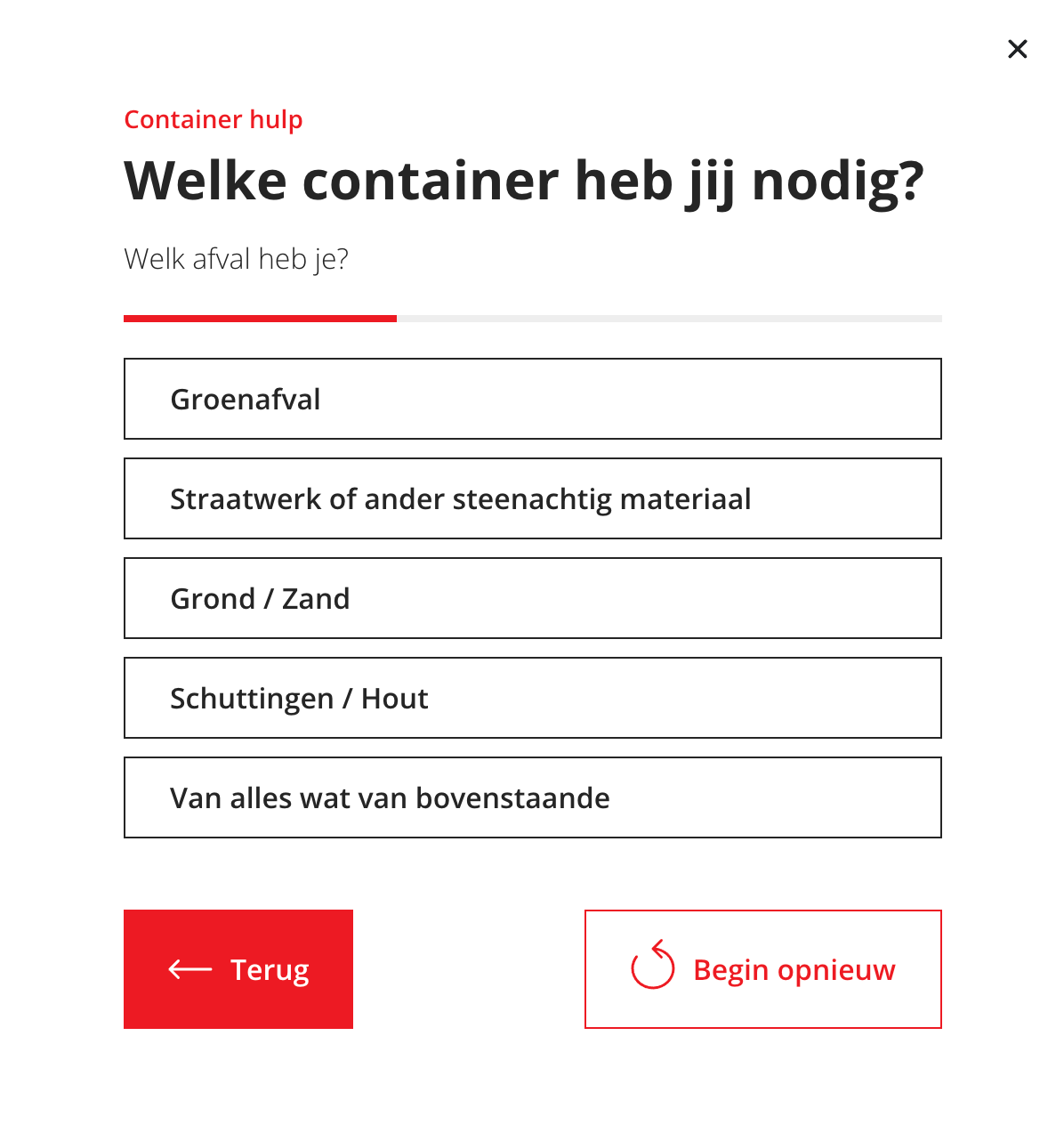
Task: Click the gray unfilled progress bar section
Action: click(669, 318)
